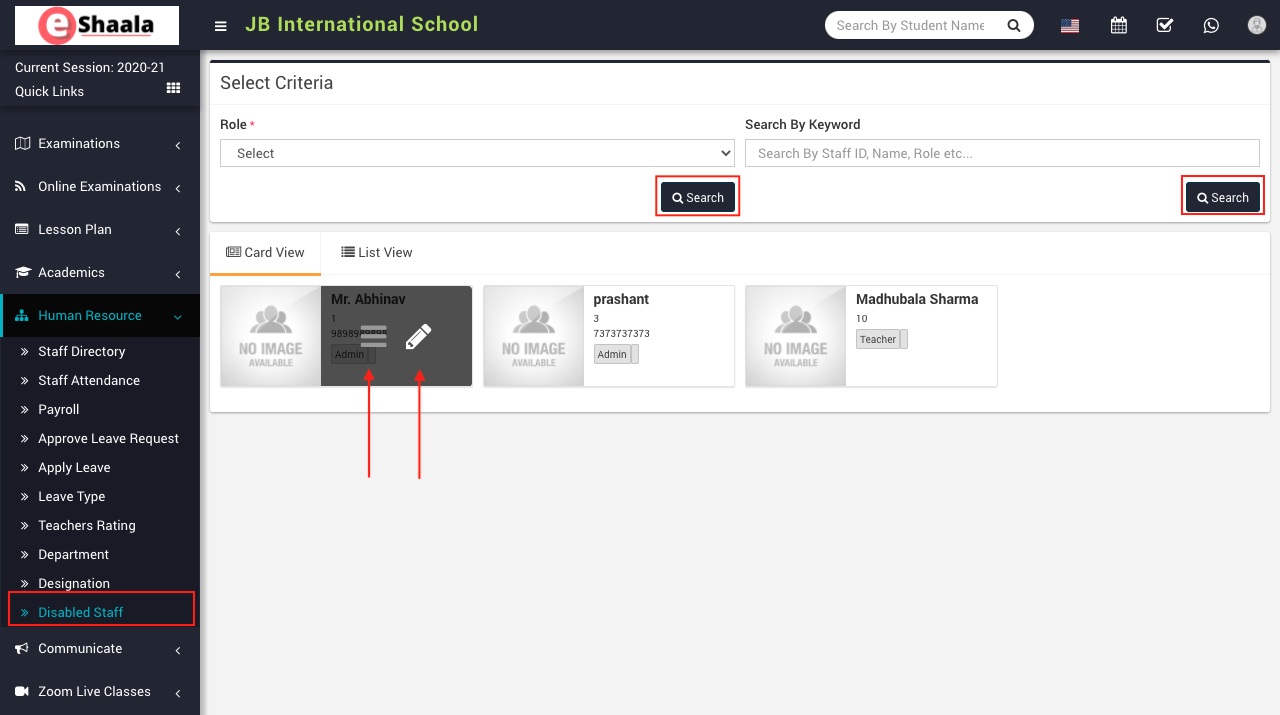Expand the Academics sidebar menu
Viewport: 1280px width, 715px height.
pos(99,273)
